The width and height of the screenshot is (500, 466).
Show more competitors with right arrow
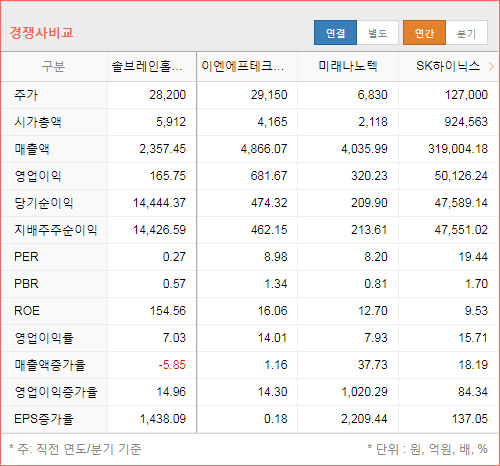click(491, 67)
